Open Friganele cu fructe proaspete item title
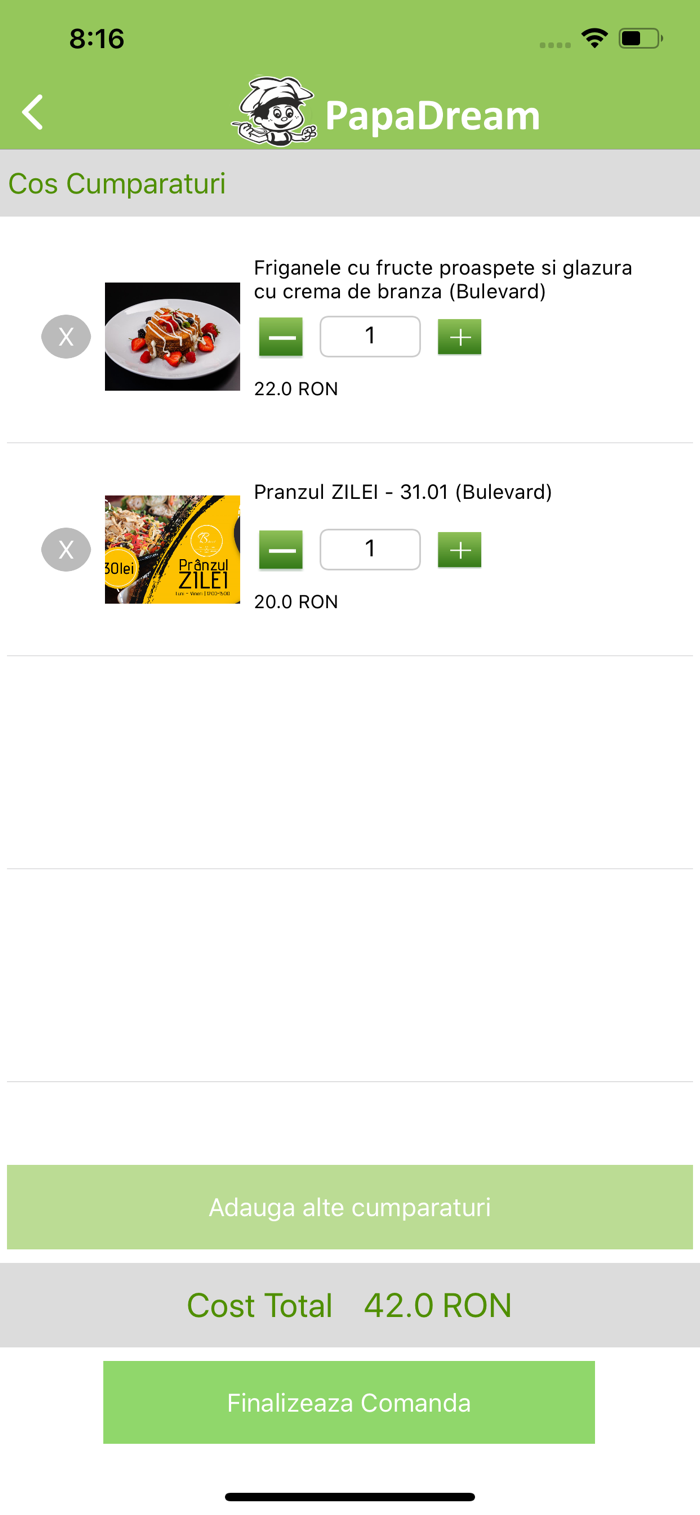Viewport: 700px width, 1515px height. click(x=443, y=280)
